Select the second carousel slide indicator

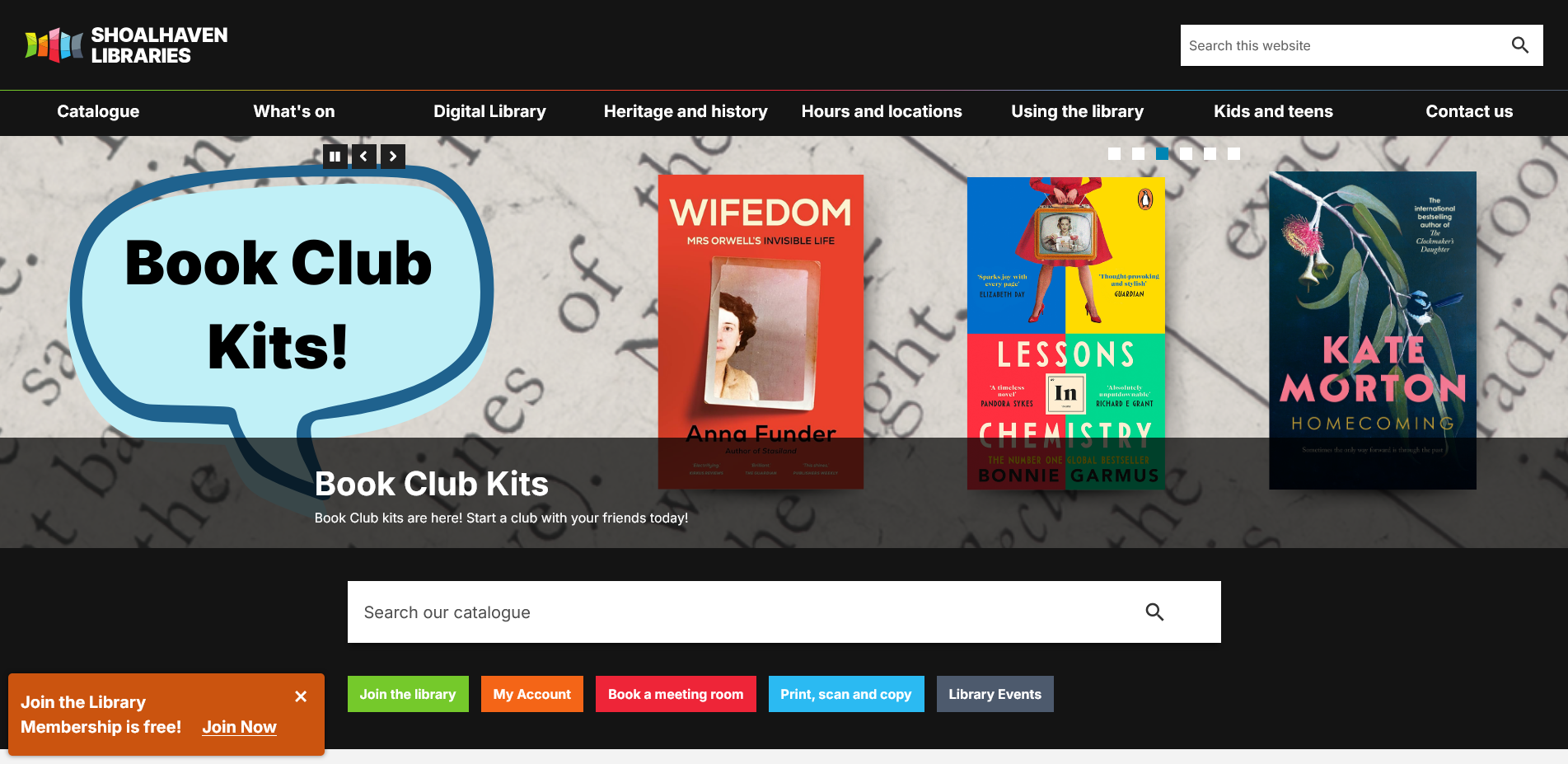pyautogui.click(x=1138, y=153)
